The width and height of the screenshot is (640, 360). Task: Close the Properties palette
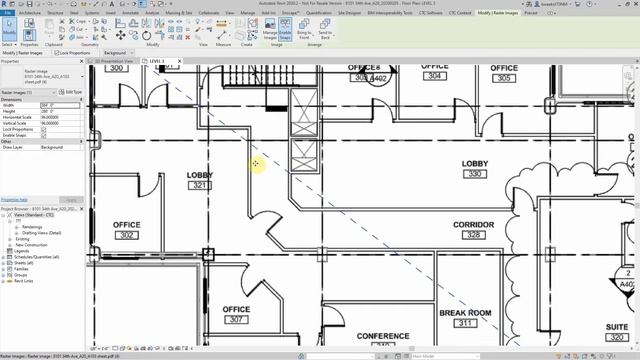point(81,61)
